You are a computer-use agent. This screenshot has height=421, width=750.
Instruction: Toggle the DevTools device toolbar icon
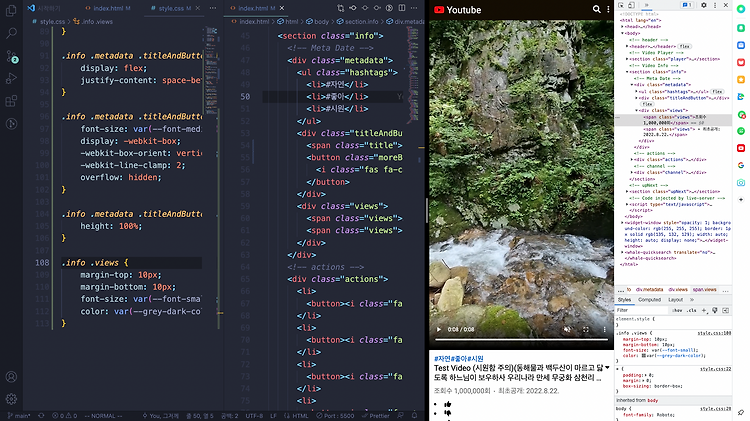pos(631,5)
